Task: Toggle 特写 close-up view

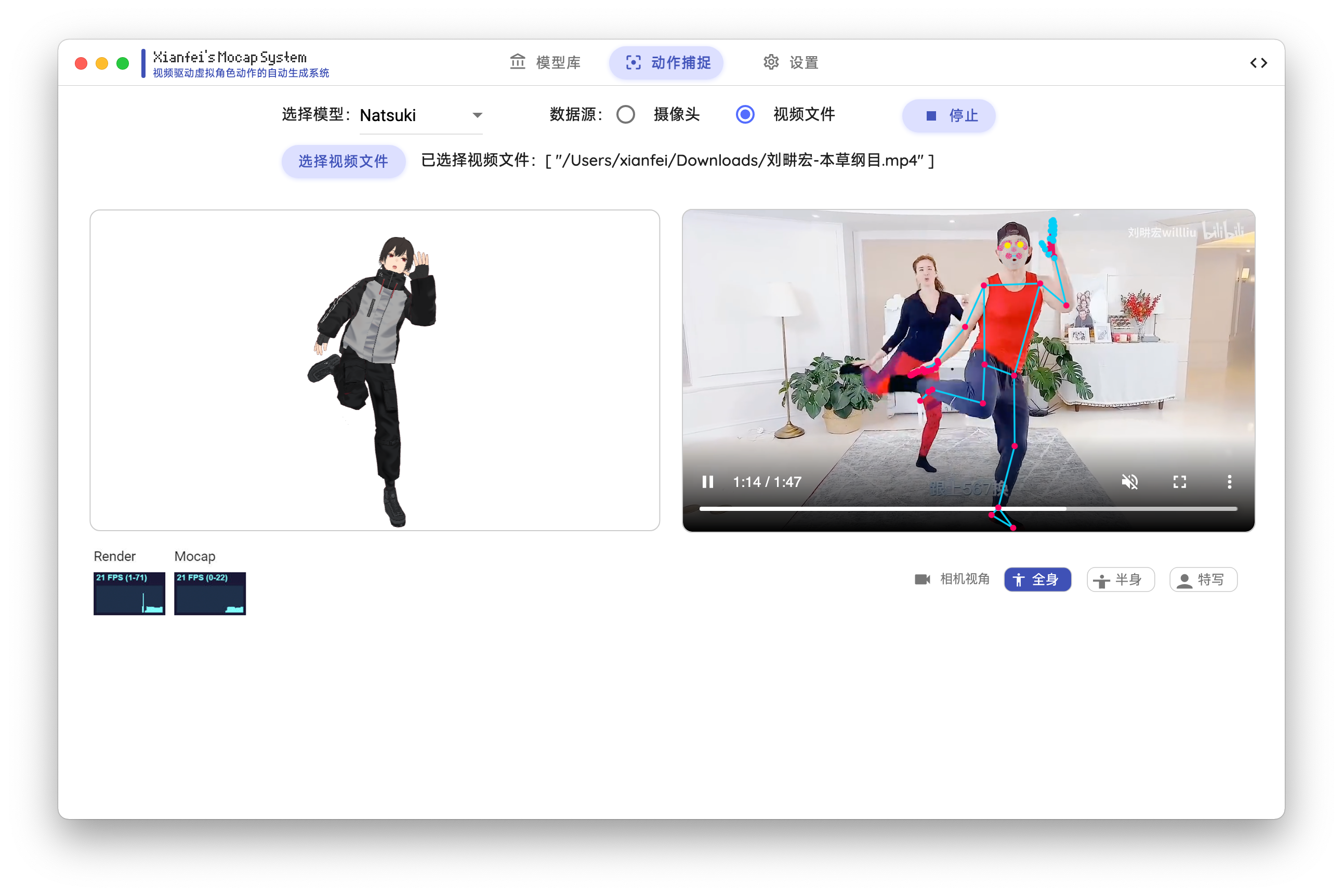Action: (x=1203, y=579)
